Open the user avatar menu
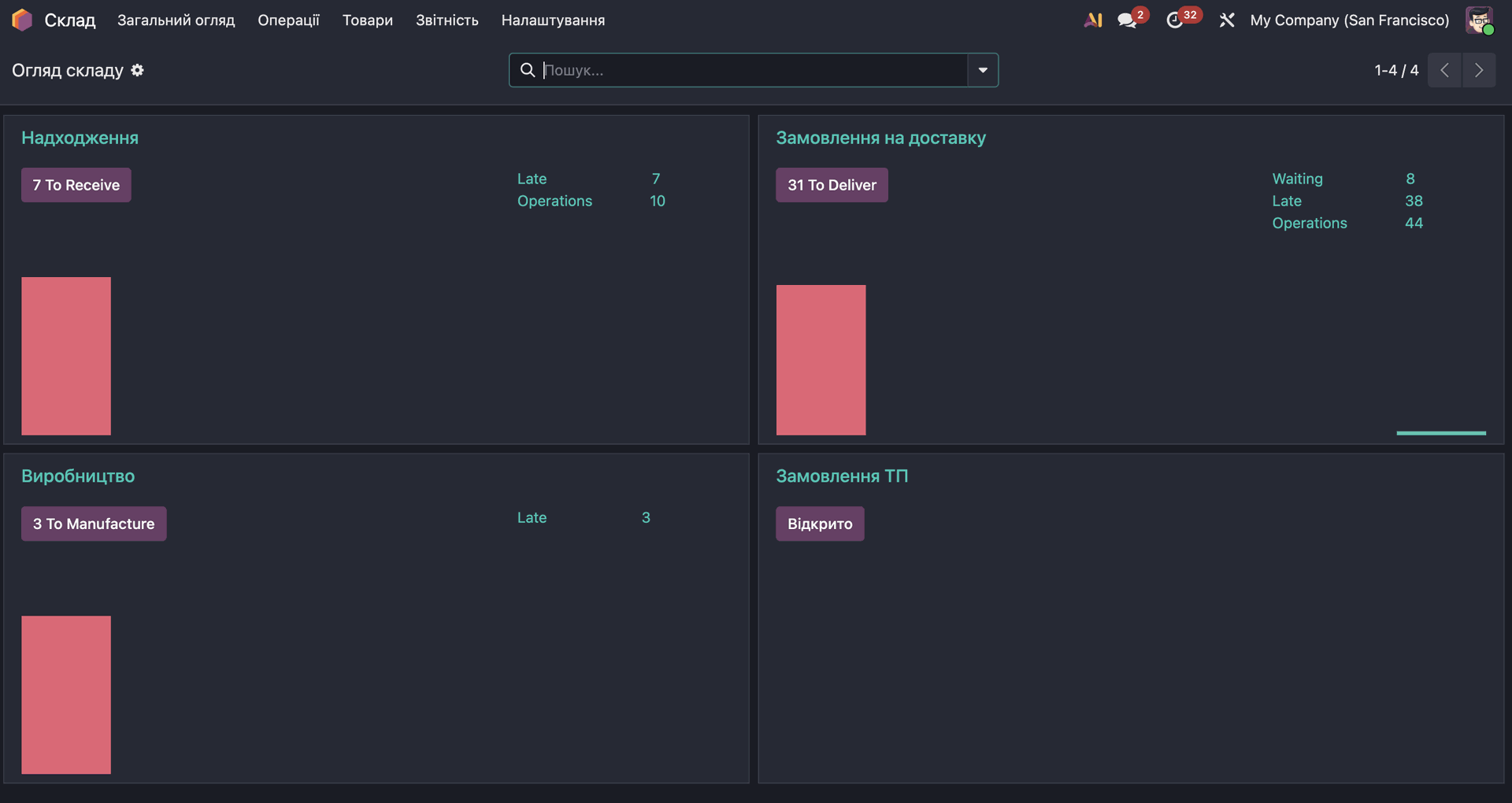The height and width of the screenshot is (803, 1512). click(1478, 20)
